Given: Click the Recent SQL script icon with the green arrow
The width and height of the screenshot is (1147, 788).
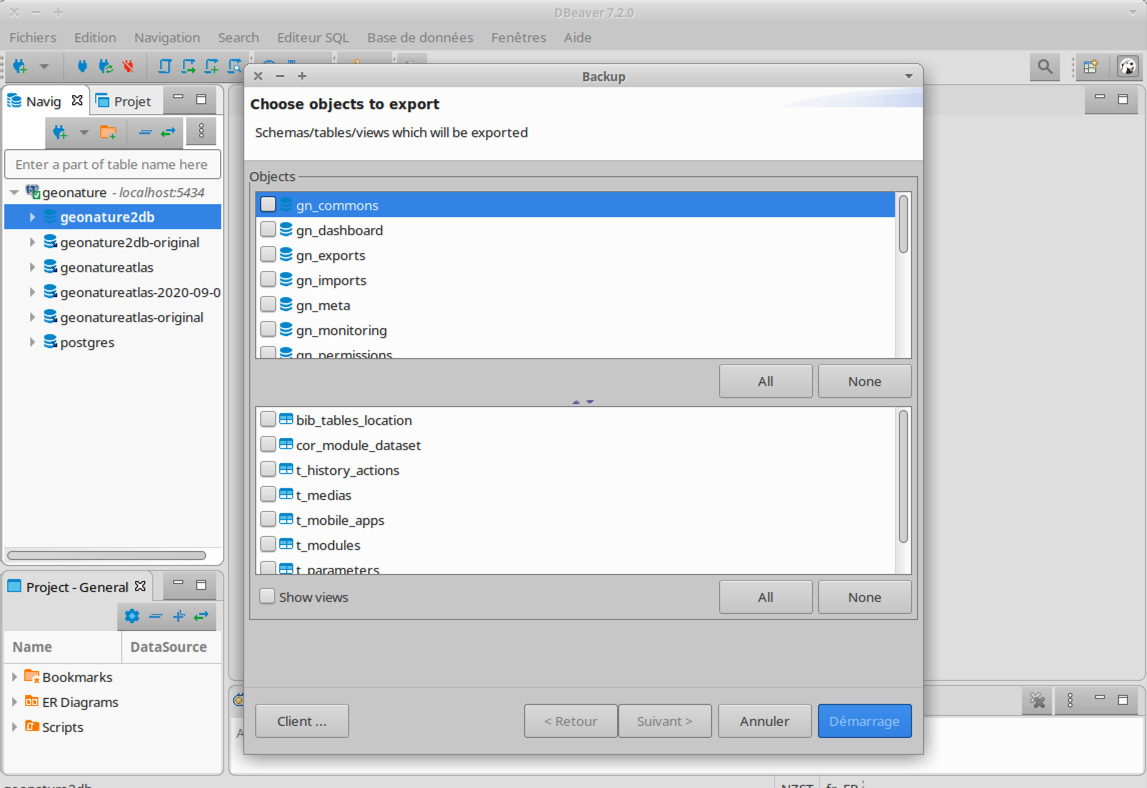Looking at the screenshot, I should (188, 67).
